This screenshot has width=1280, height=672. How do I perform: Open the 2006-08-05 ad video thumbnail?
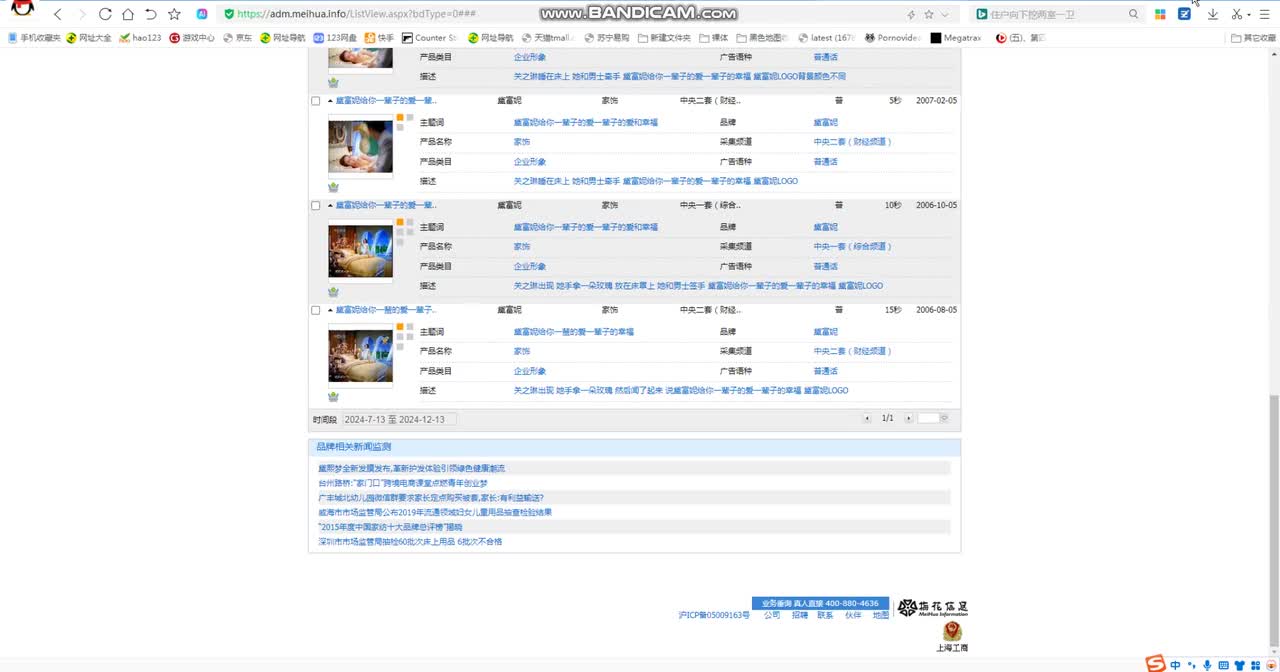(360, 356)
